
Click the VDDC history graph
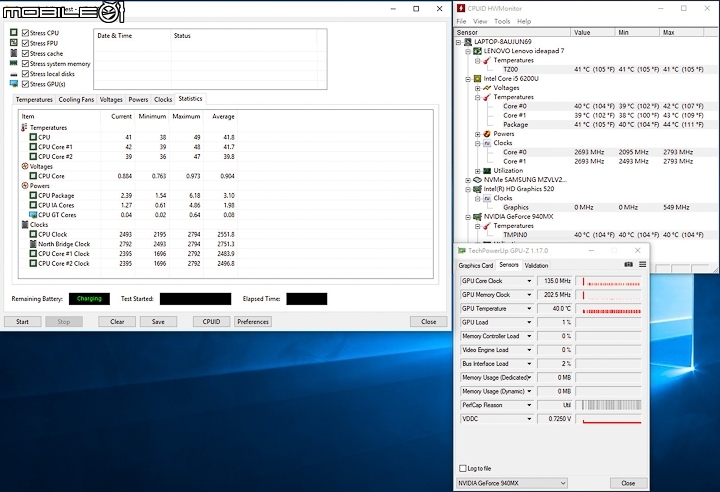[608, 418]
